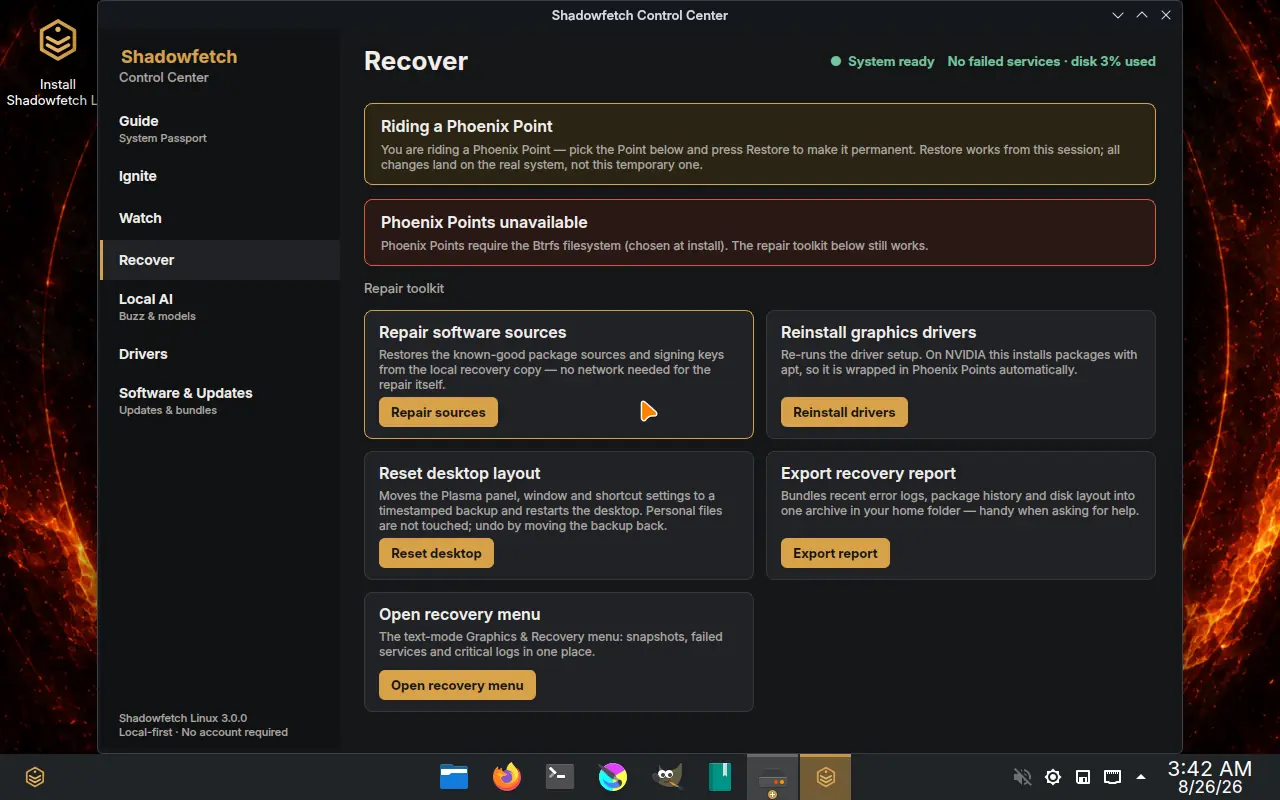Click the Repair sources button
The image size is (1280, 800).
point(438,412)
